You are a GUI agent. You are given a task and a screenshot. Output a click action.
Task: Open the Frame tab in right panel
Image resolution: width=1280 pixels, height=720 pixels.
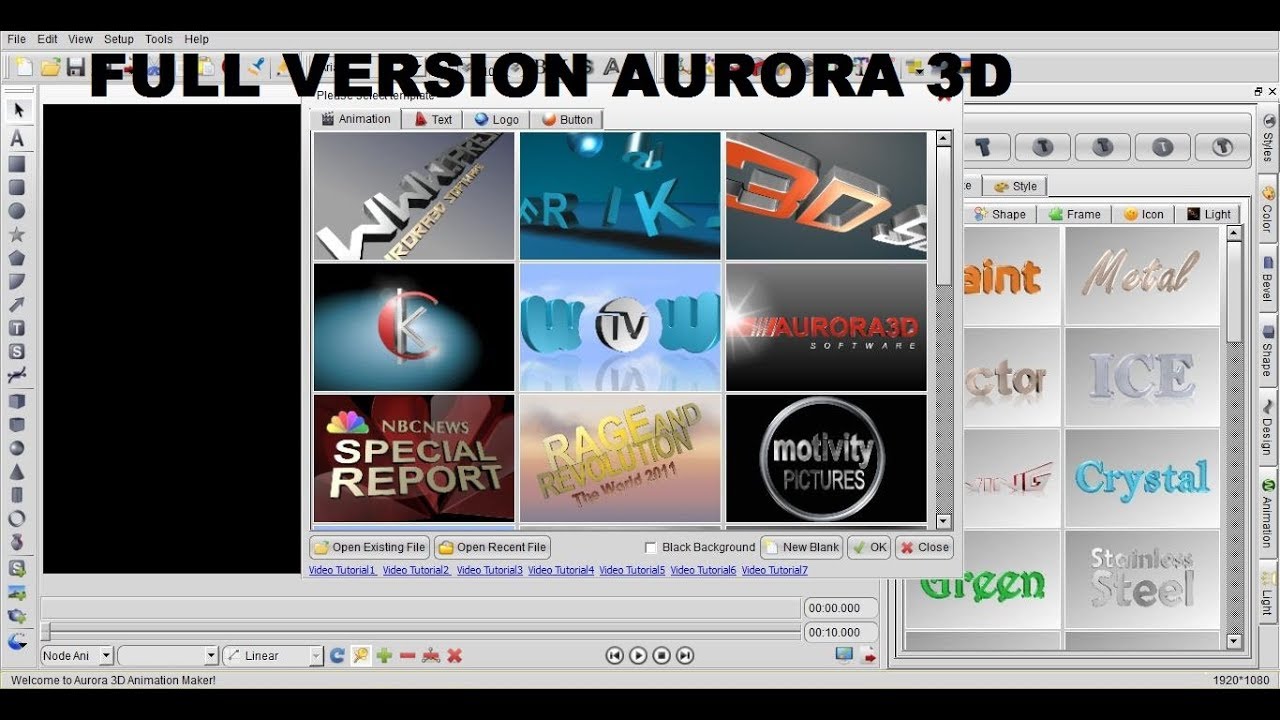[1075, 214]
